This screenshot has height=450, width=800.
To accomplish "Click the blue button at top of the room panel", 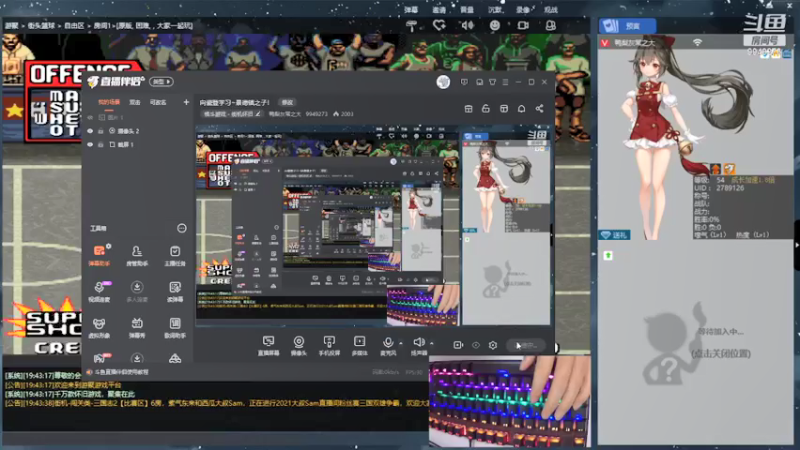I will point(628,26).
